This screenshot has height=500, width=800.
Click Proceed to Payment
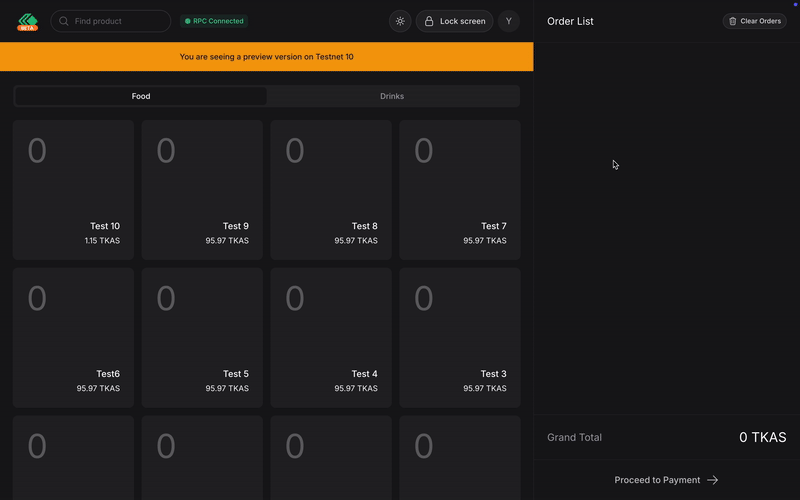[x=666, y=480]
